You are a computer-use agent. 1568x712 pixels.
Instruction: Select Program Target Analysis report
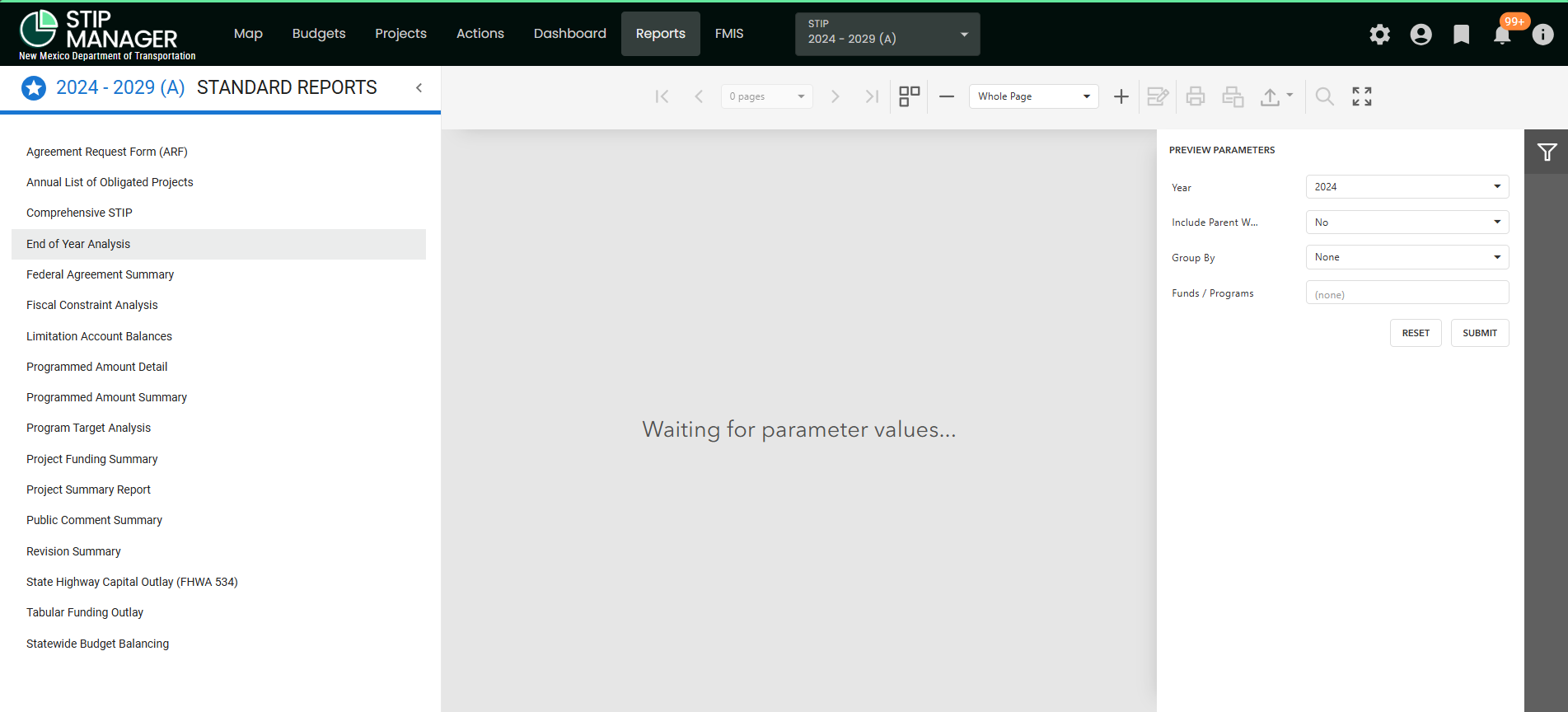pyautogui.click(x=218, y=428)
